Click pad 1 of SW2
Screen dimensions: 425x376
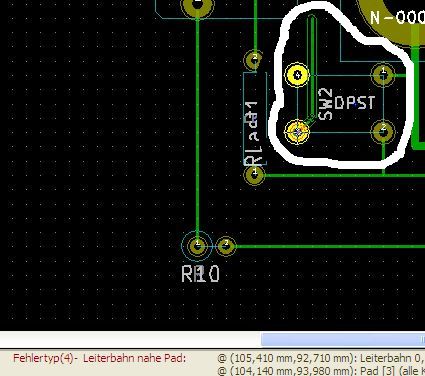point(383,75)
